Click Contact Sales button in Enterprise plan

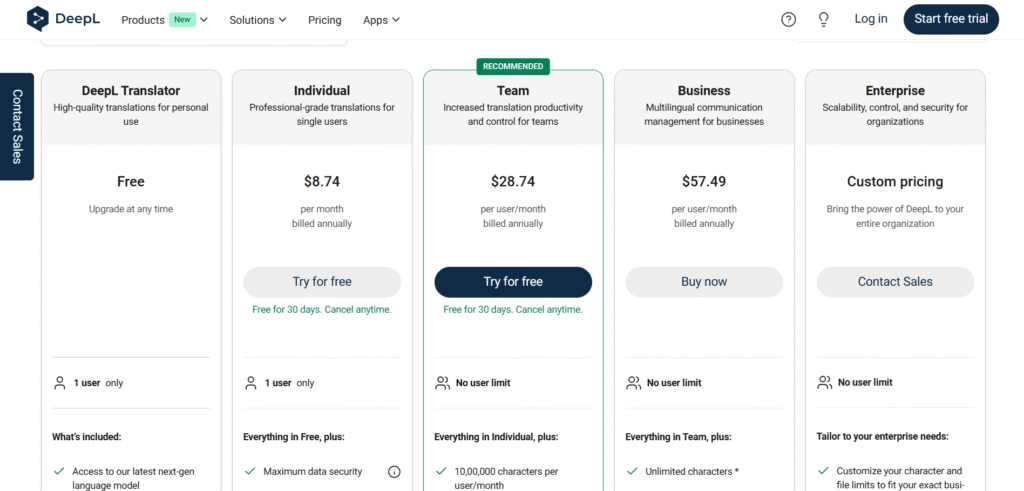tap(895, 282)
